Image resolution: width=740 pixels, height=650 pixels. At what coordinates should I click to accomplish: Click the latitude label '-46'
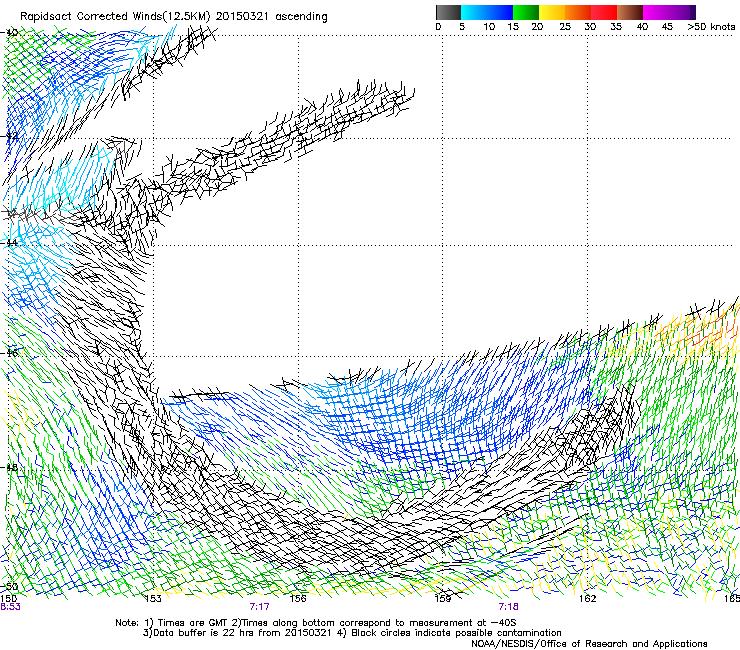[10, 353]
